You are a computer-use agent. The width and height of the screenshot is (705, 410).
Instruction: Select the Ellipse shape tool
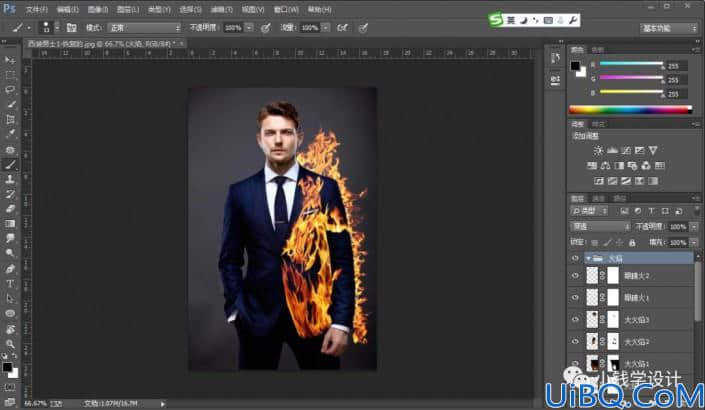(x=10, y=313)
